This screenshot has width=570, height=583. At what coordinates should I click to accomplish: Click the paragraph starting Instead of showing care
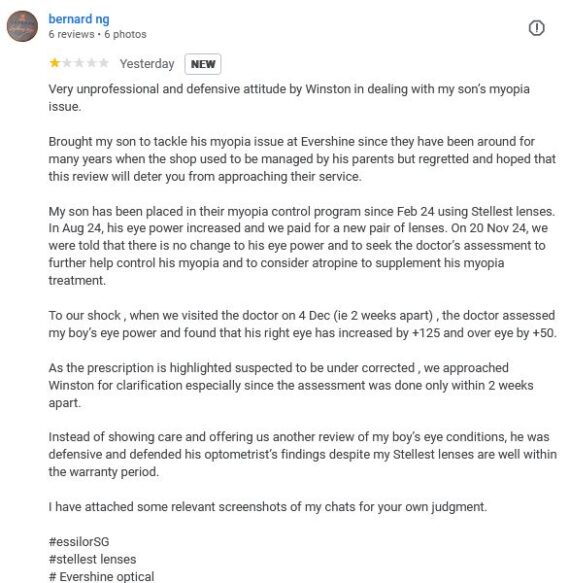tap(303, 454)
